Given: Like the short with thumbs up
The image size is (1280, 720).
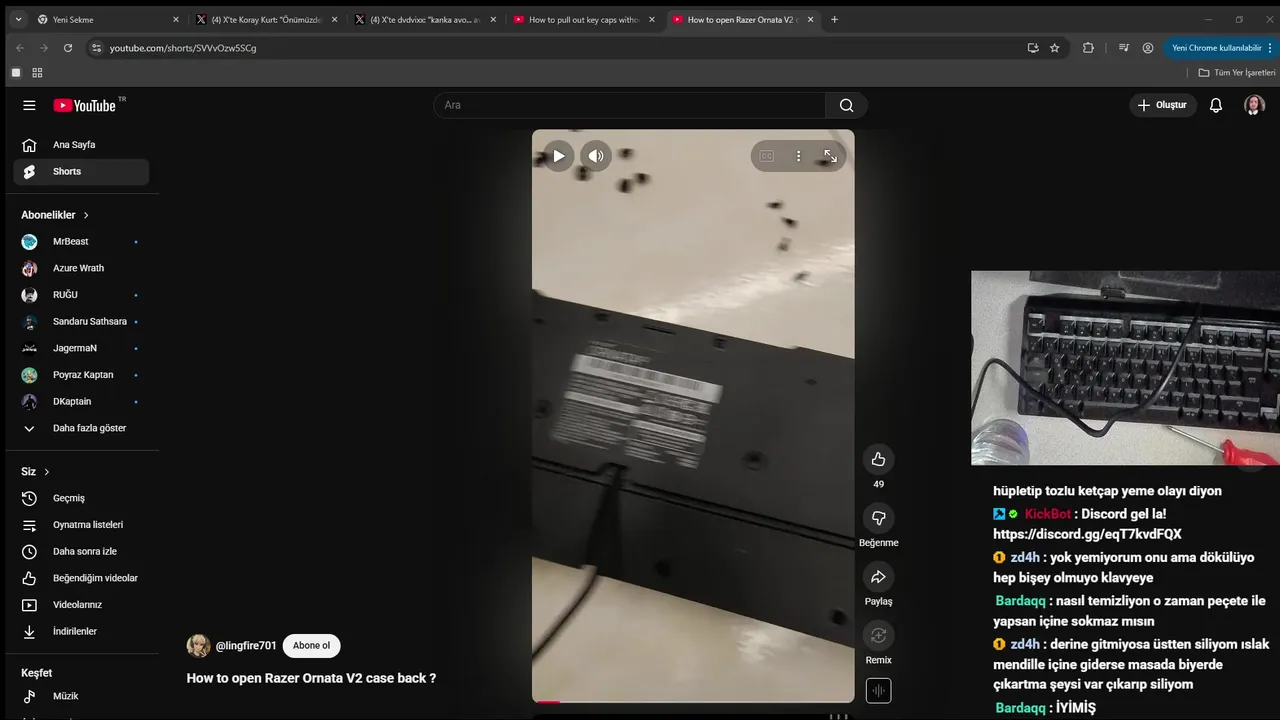Looking at the screenshot, I should (878, 459).
